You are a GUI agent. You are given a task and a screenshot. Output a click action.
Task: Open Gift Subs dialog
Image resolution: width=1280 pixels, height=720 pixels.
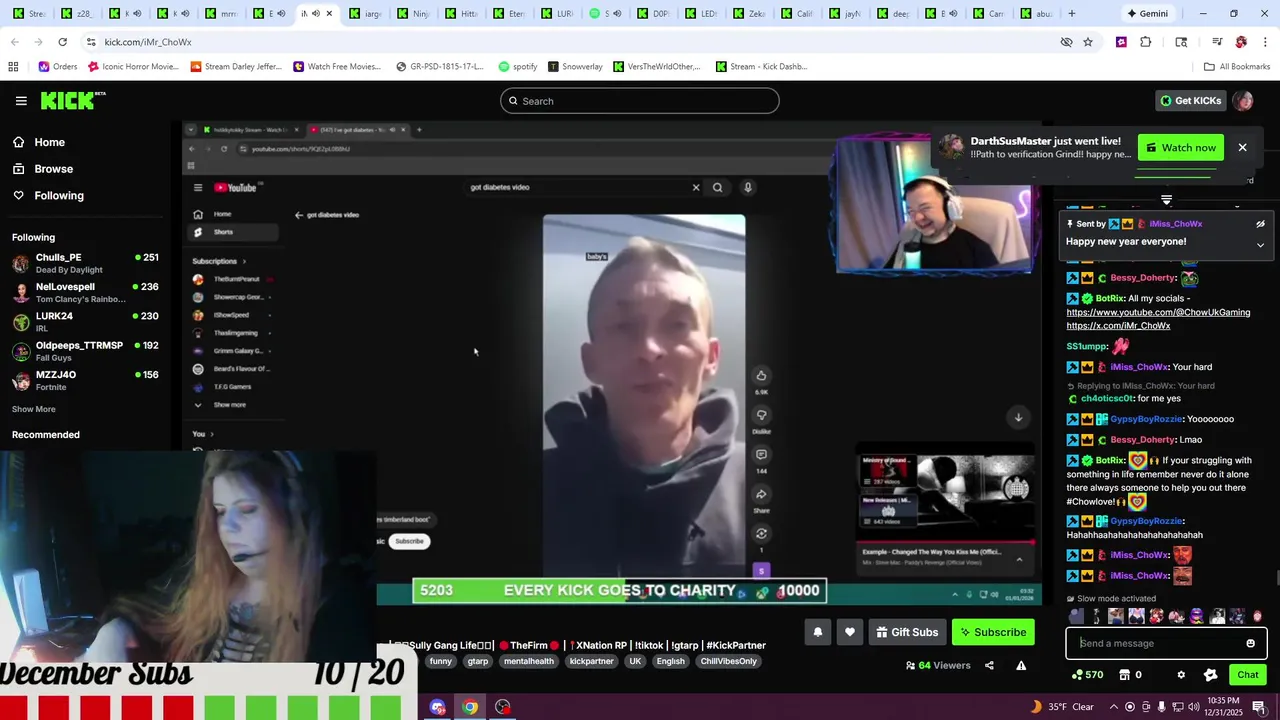907,632
